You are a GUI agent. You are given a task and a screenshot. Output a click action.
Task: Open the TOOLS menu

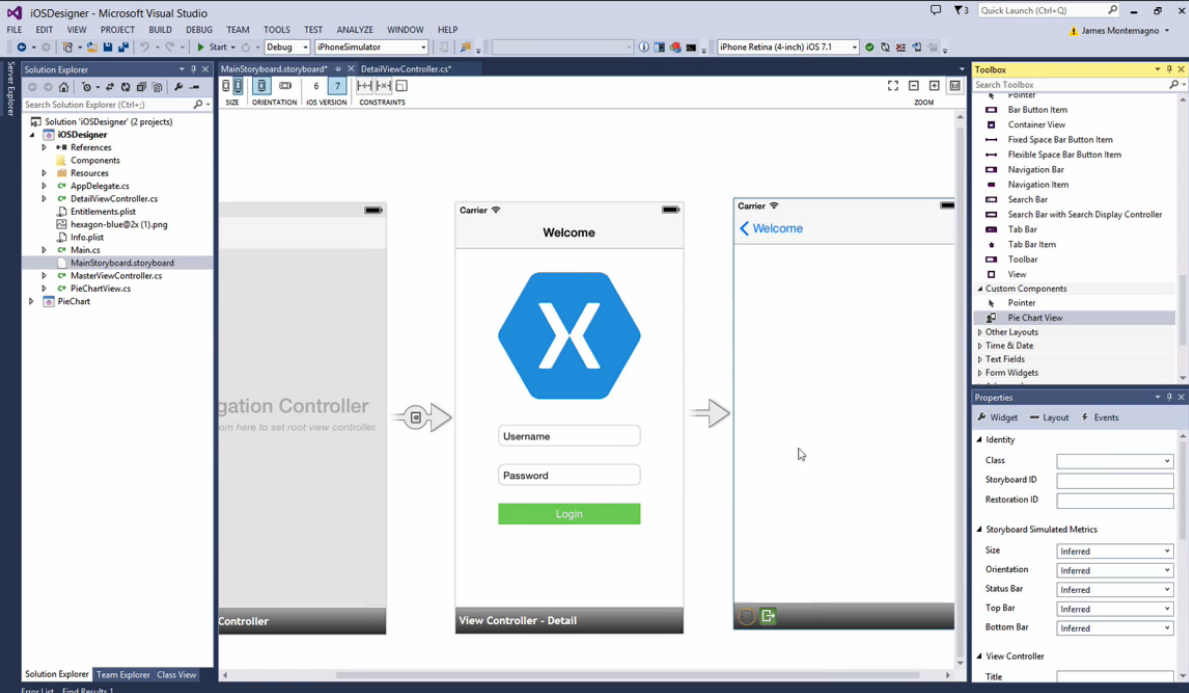coord(277,30)
